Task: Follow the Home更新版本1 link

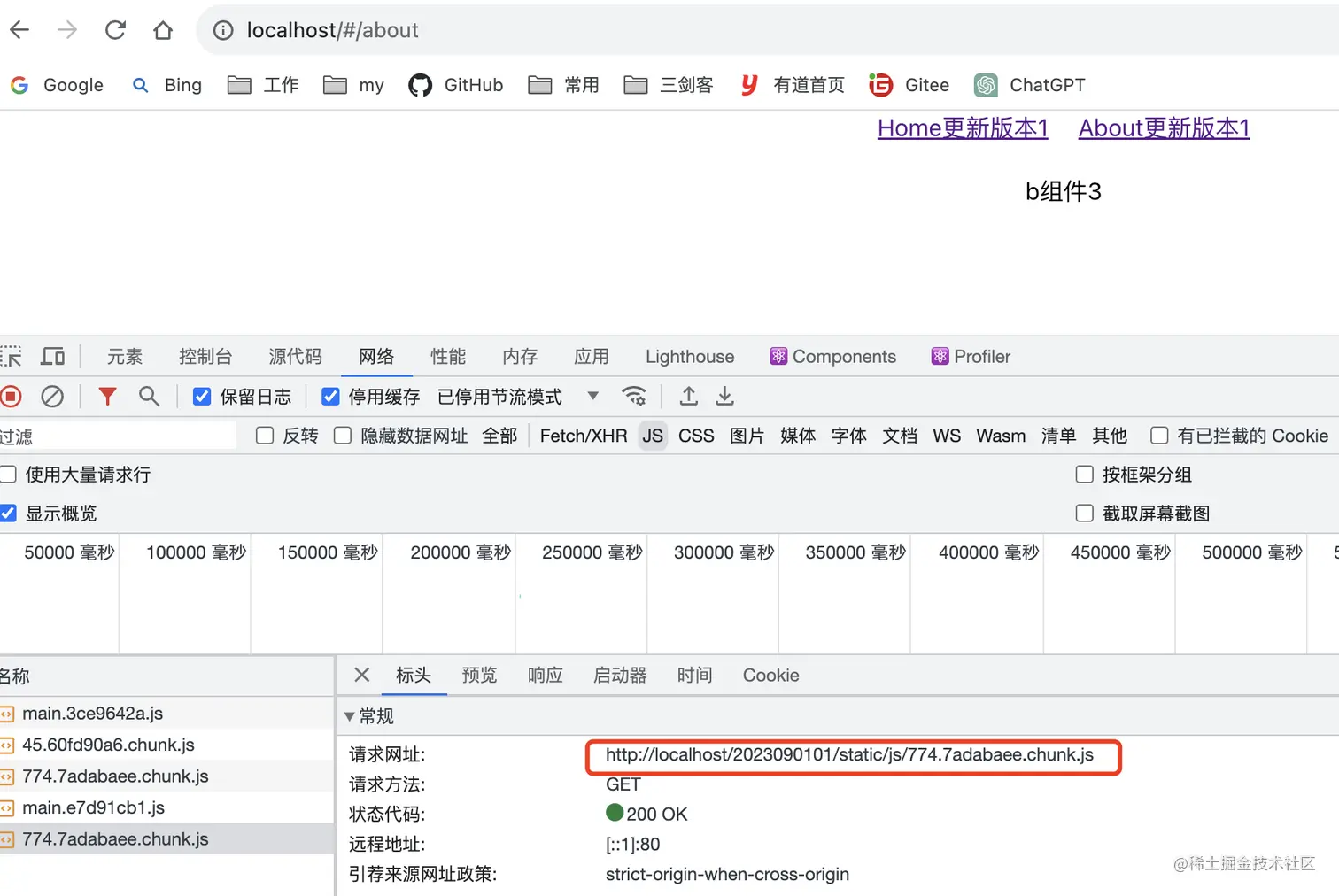Action: 963,128
